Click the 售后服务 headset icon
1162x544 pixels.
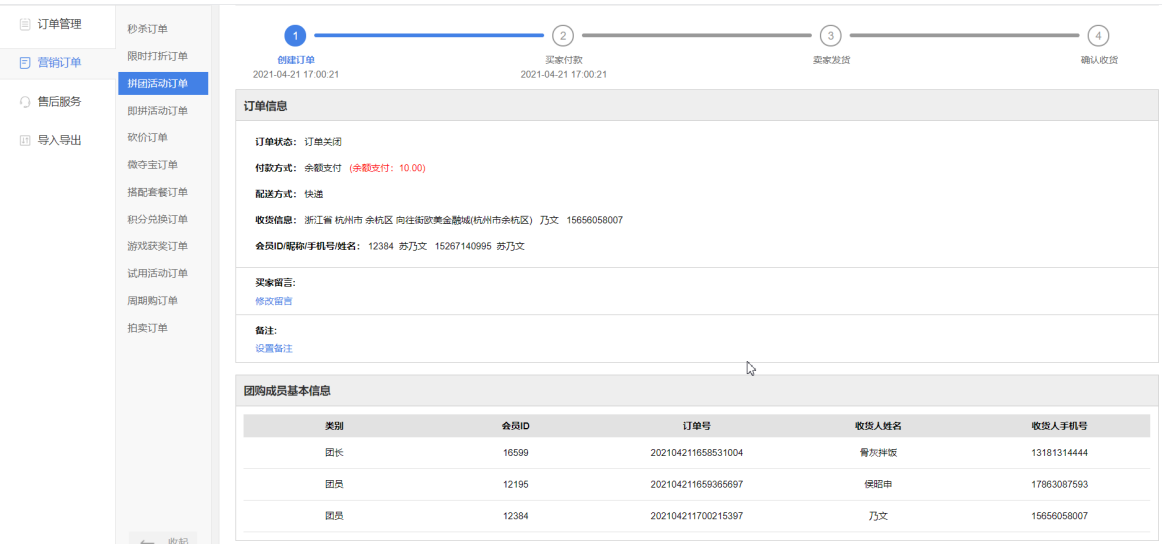[x=25, y=102]
